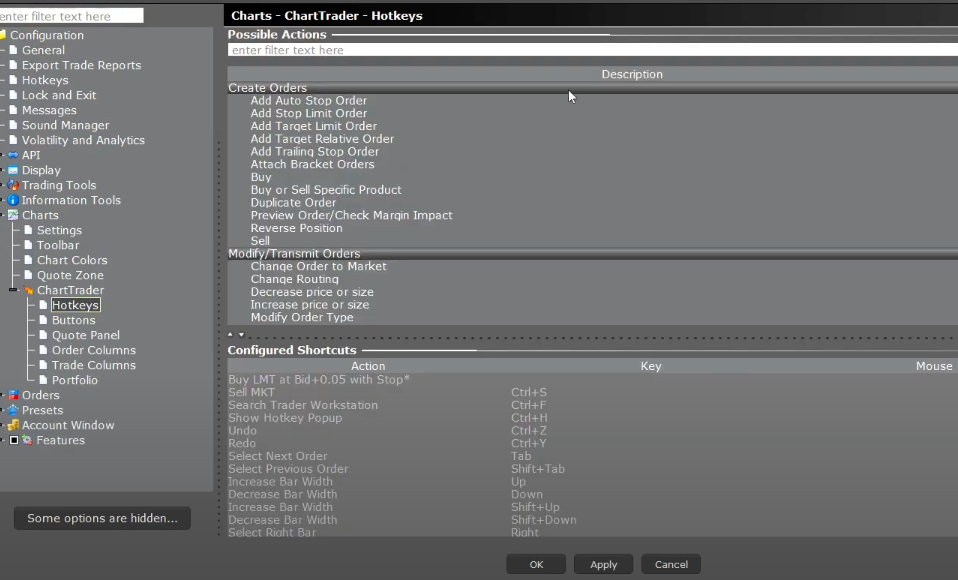This screenshot has height=580, width=958.
Task: Select the 'Add Stop Limit Order' action
Action: click(x=309, y=113)
